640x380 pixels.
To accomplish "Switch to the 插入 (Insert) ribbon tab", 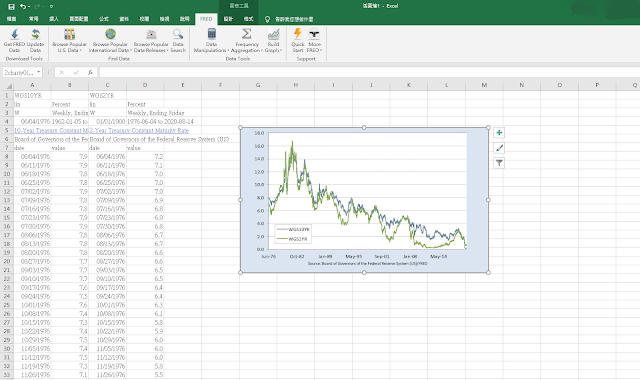I will tap(54, 19).
